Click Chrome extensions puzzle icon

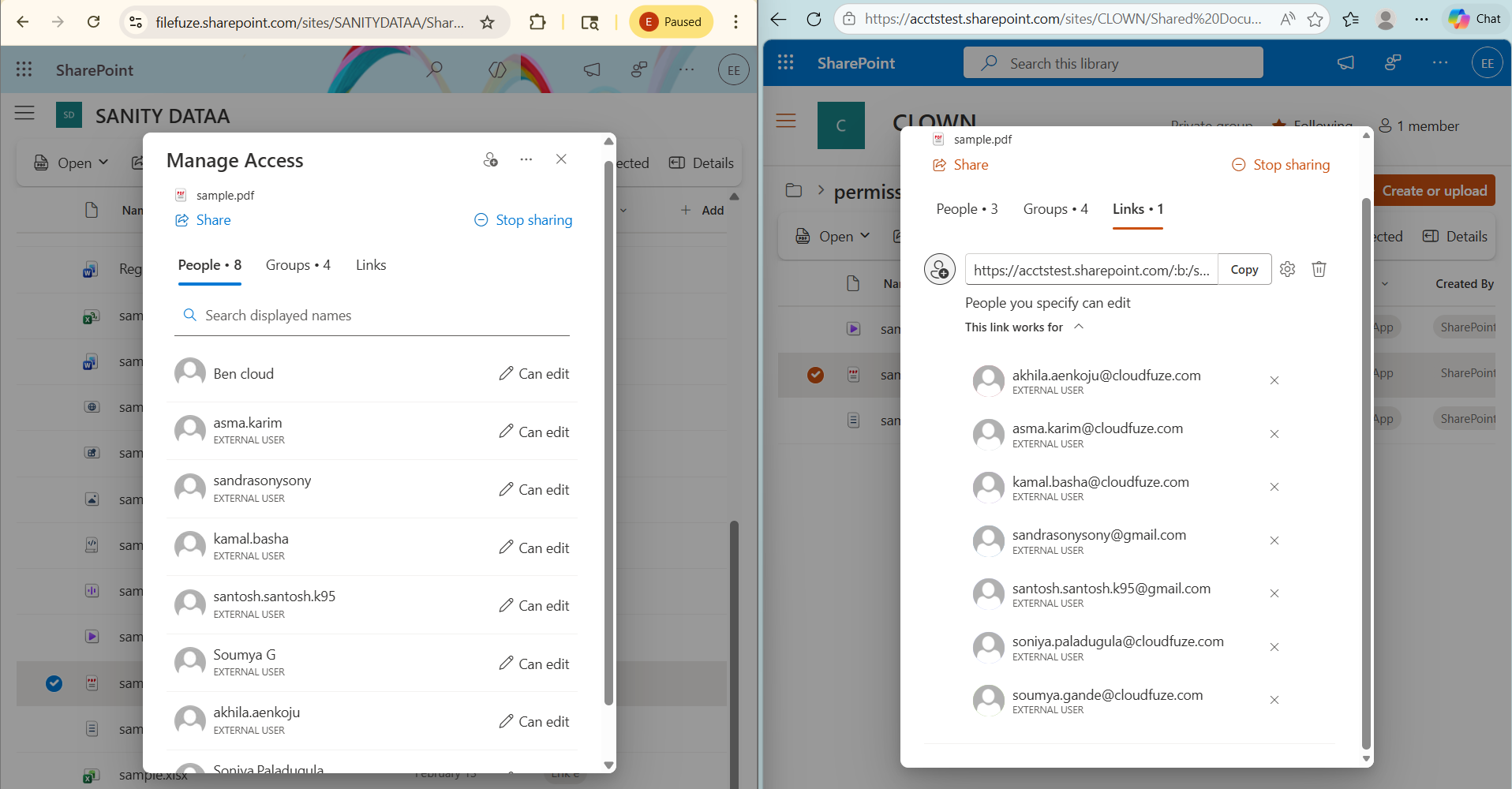tap(537, 22)
